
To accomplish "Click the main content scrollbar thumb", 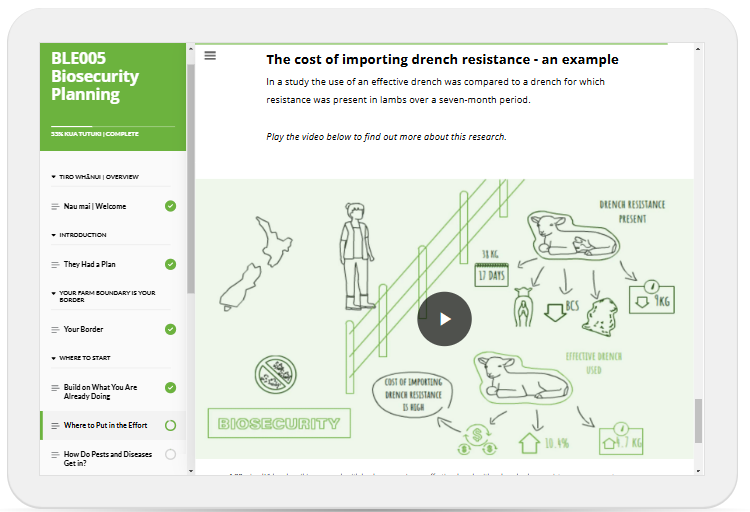I will tap(698, 421).
